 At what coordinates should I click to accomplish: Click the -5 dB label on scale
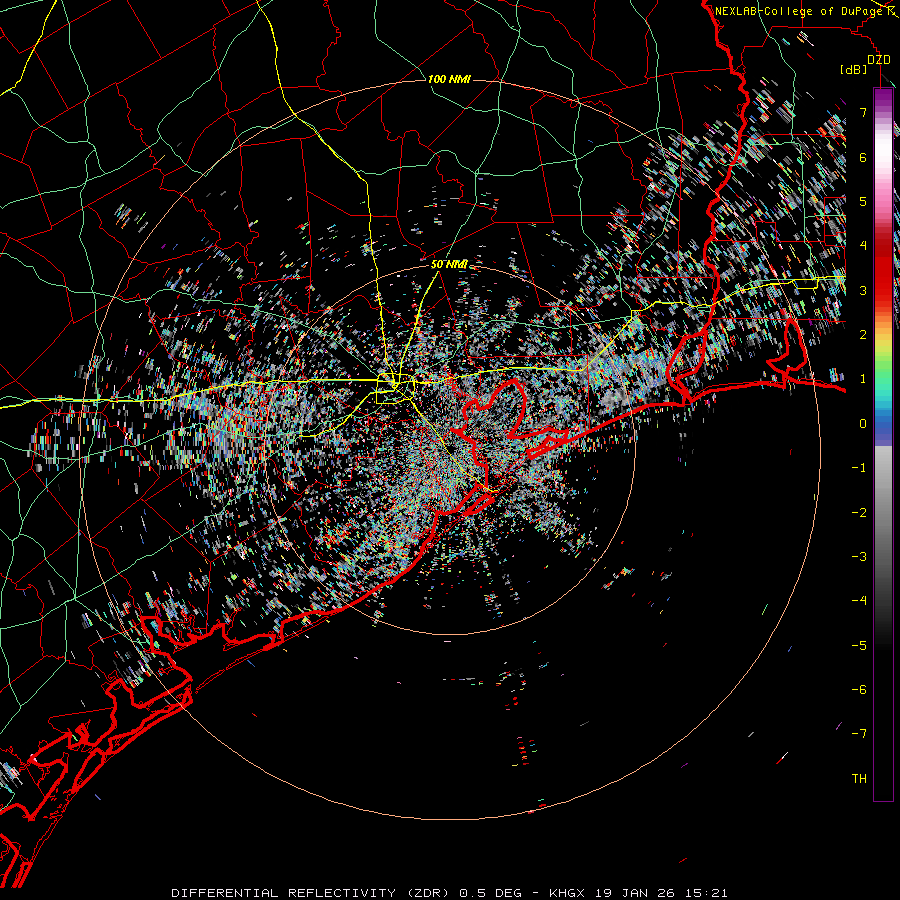point(859,646)
